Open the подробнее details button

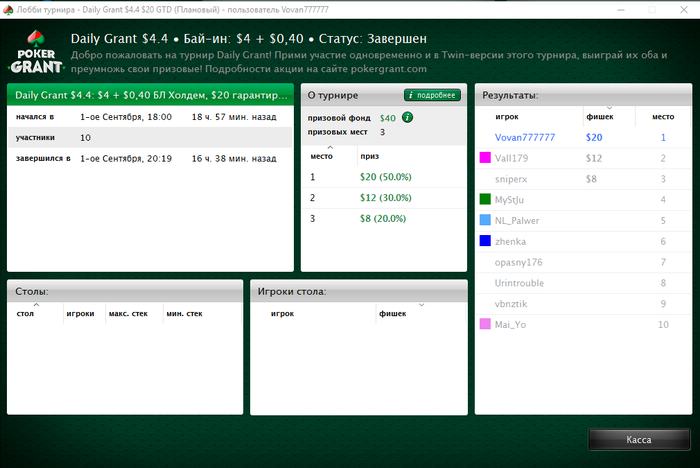(432, 95)
